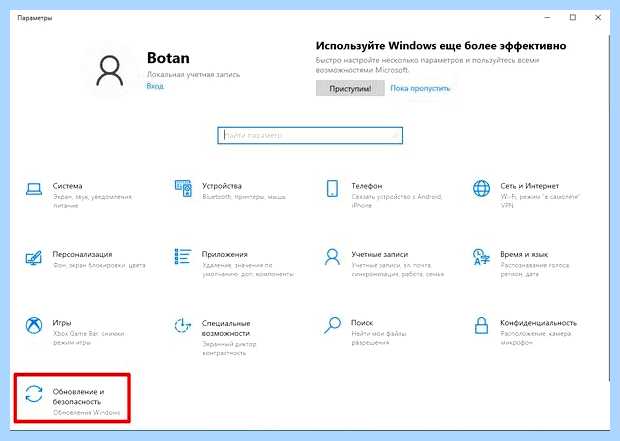
Task: Select the Игры title text
Action: coord(62,323)
